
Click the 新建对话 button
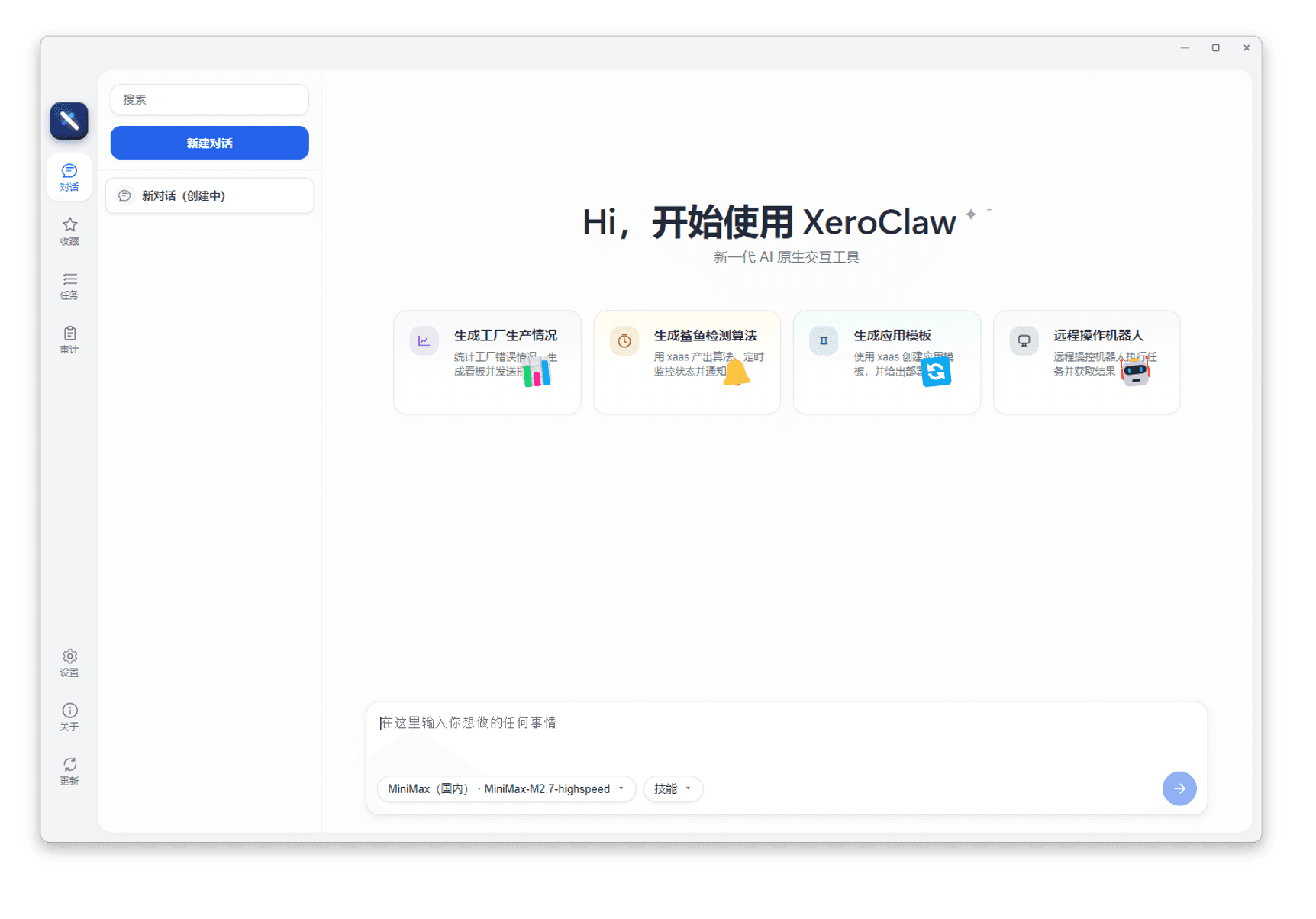(209, 143)
